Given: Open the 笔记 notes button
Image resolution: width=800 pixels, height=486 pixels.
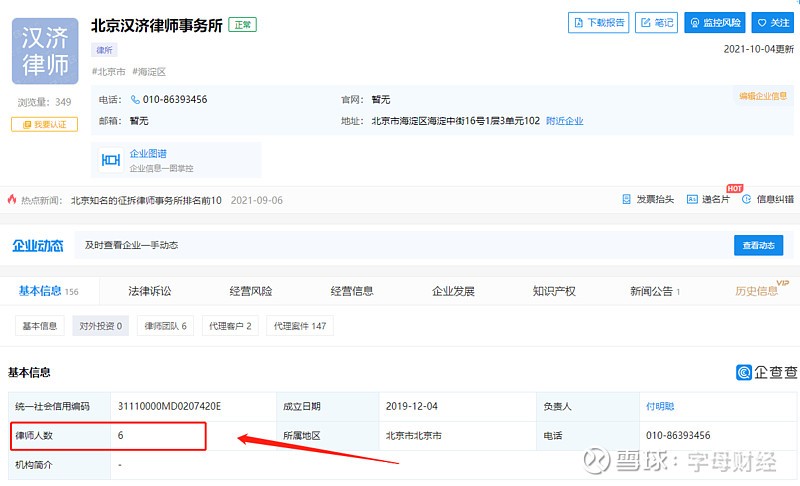Looking at the screenshot, I should 657,23.
